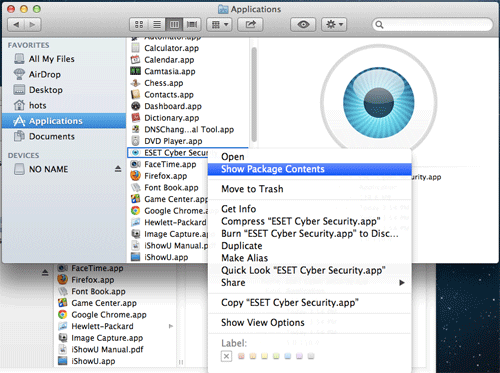This screenshot has width=500, height=373.
Task: Clear label with the X swatch
Action: point(226,356)
